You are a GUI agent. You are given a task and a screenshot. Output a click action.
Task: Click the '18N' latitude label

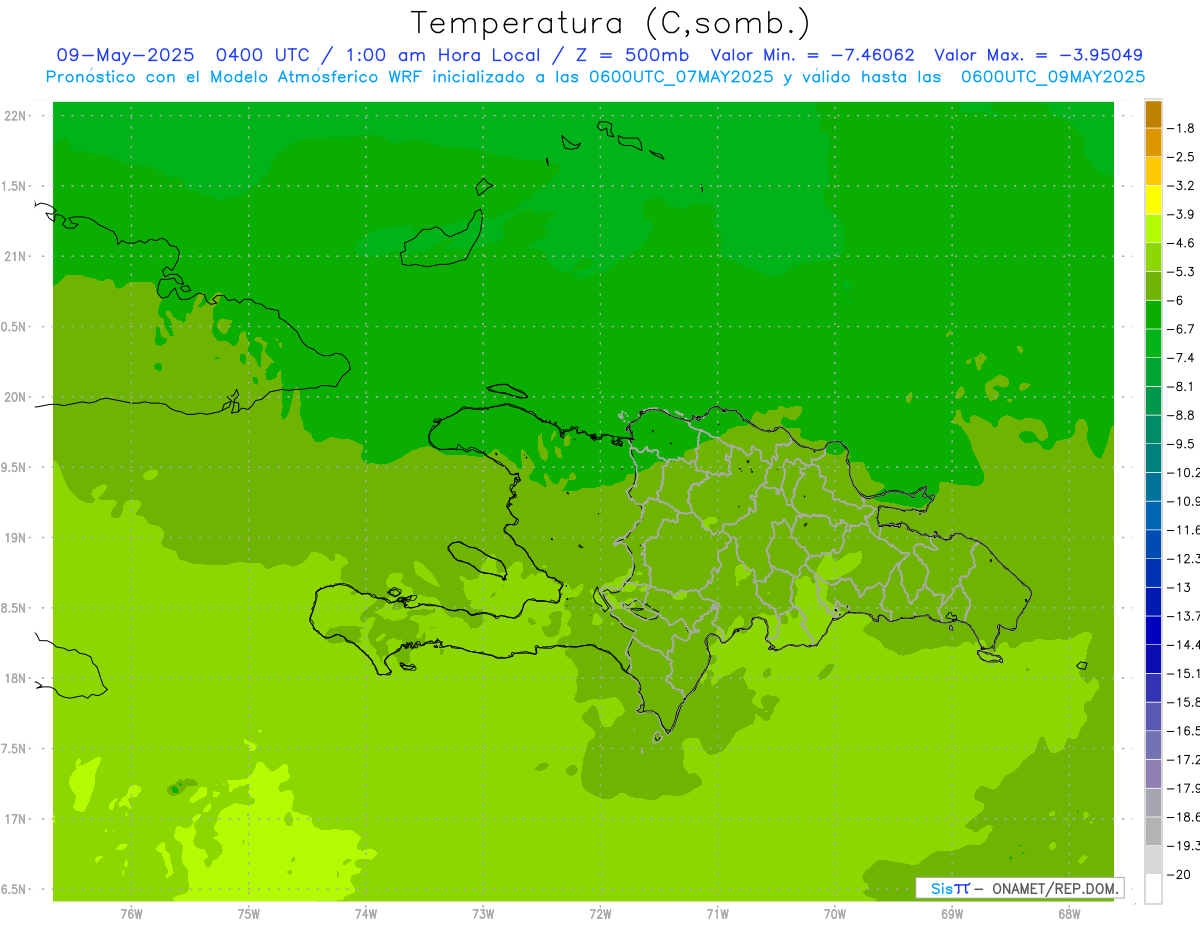tap(17, 678)
